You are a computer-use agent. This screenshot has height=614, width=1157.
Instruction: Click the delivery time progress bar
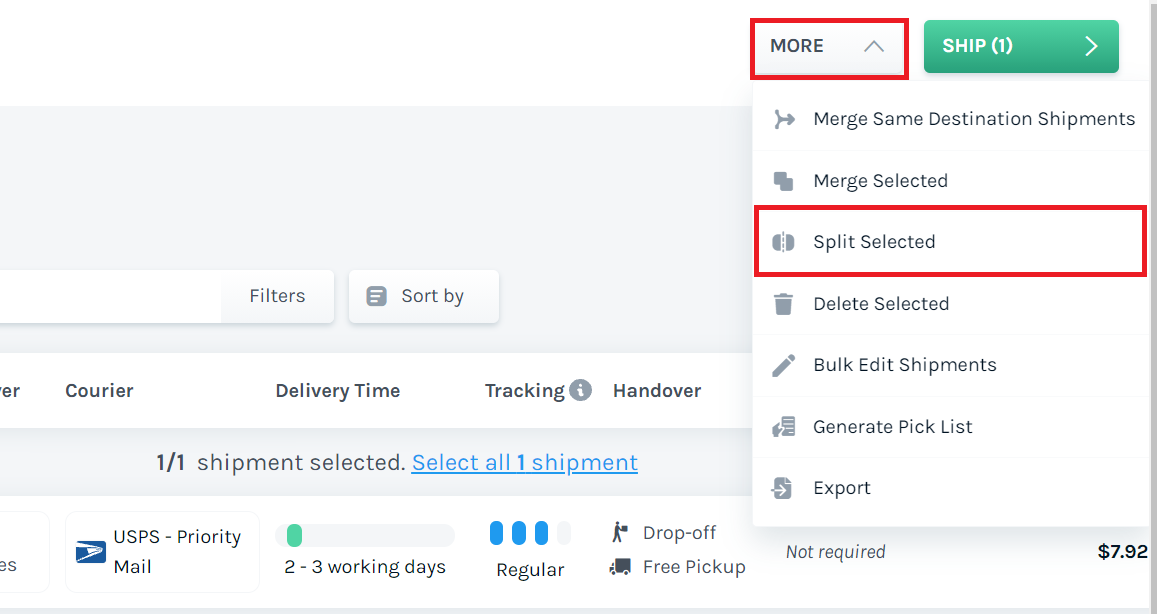click(x=364, y=533)
